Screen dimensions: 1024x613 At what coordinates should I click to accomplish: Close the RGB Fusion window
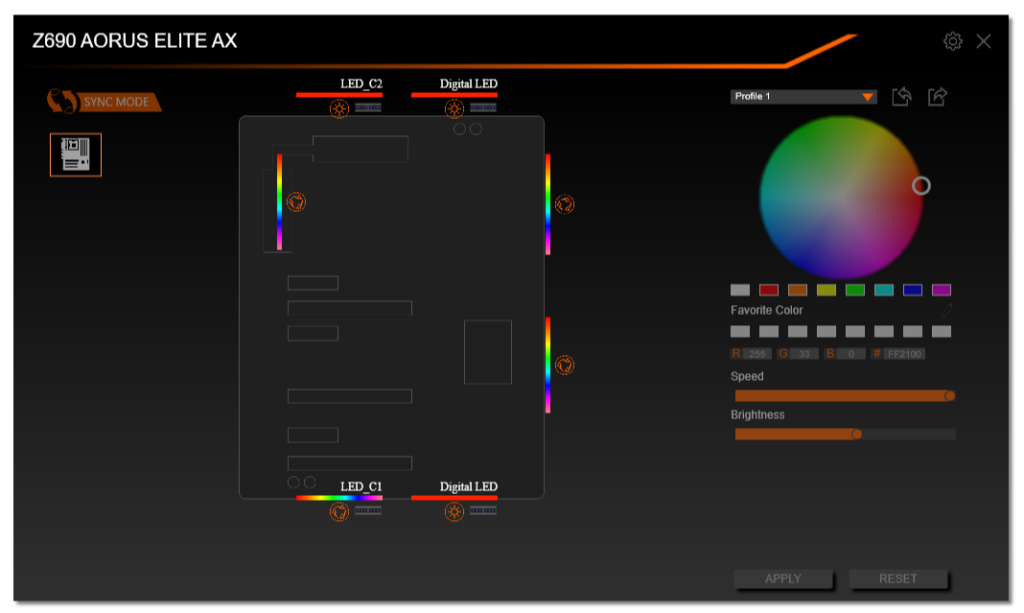[x=983, y=41]
